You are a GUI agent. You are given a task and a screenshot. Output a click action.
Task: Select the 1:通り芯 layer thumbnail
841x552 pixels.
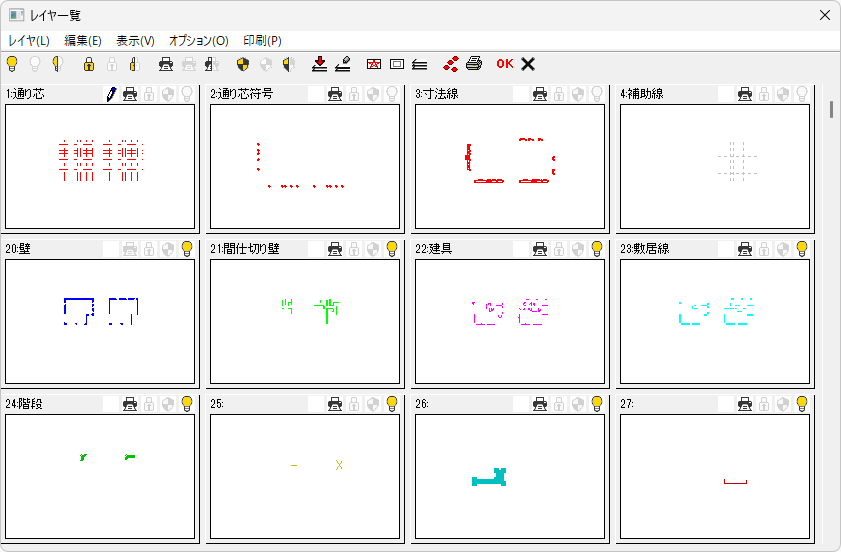(x=100, y=166)
